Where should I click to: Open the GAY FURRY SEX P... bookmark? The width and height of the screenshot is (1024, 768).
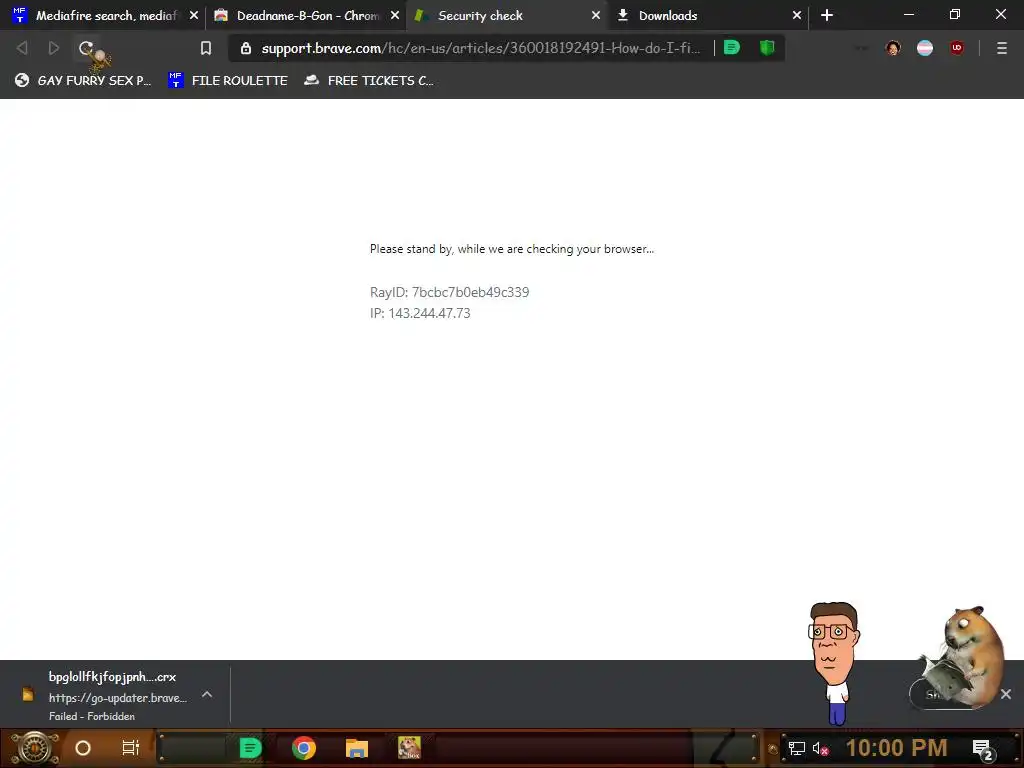click(x=83, y=80)
